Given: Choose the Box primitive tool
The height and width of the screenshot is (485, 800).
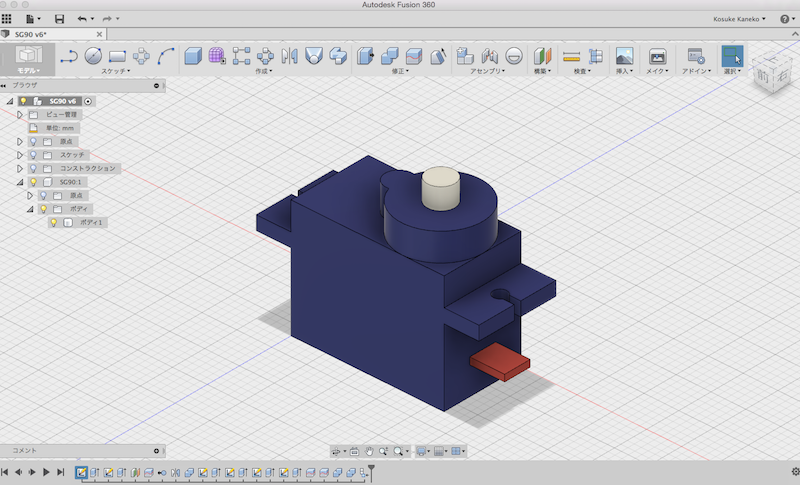Looking at the screenshot, I should pyautogui.click(x=193, y=56).
